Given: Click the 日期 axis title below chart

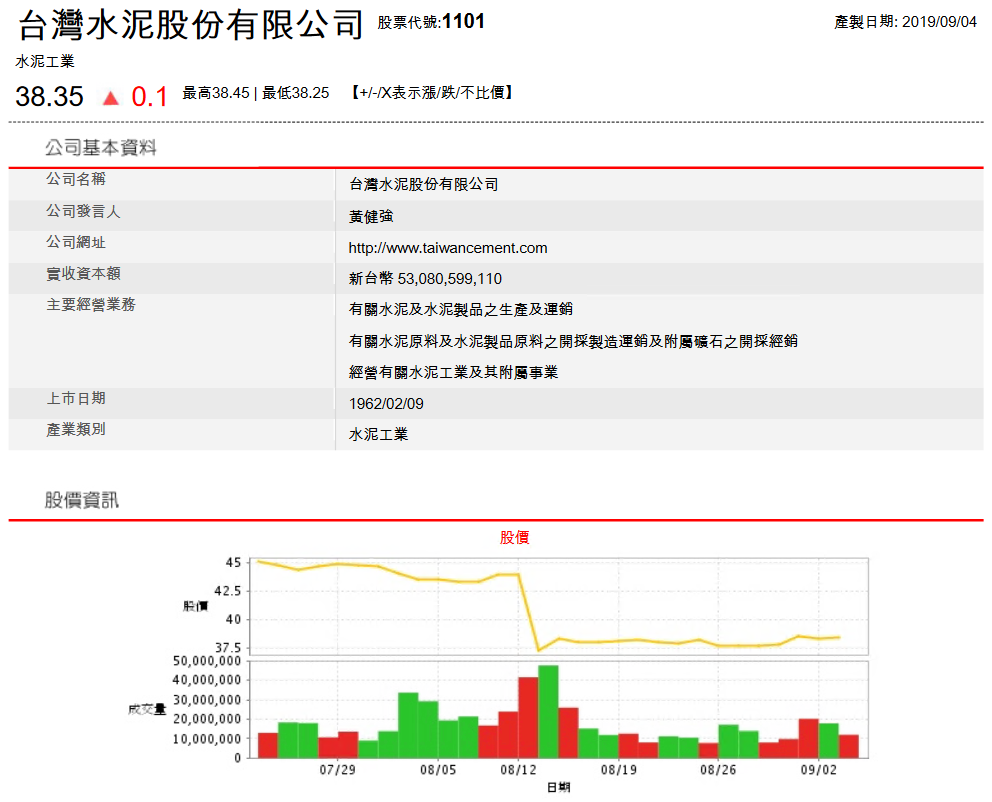Looking at the screenshot, I should [x=559, y=787].
